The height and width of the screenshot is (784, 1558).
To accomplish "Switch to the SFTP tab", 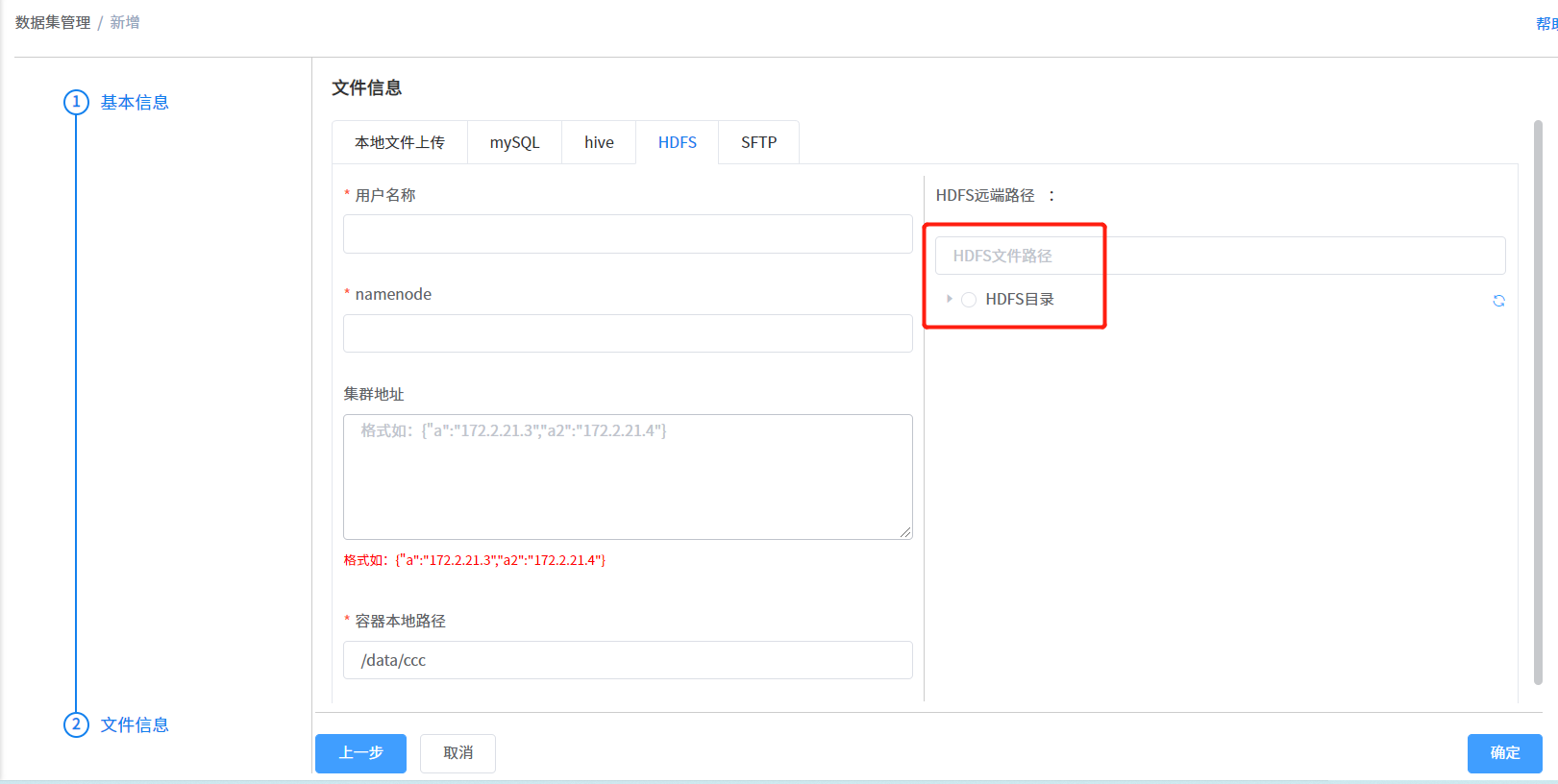I will tap(758, 142).
